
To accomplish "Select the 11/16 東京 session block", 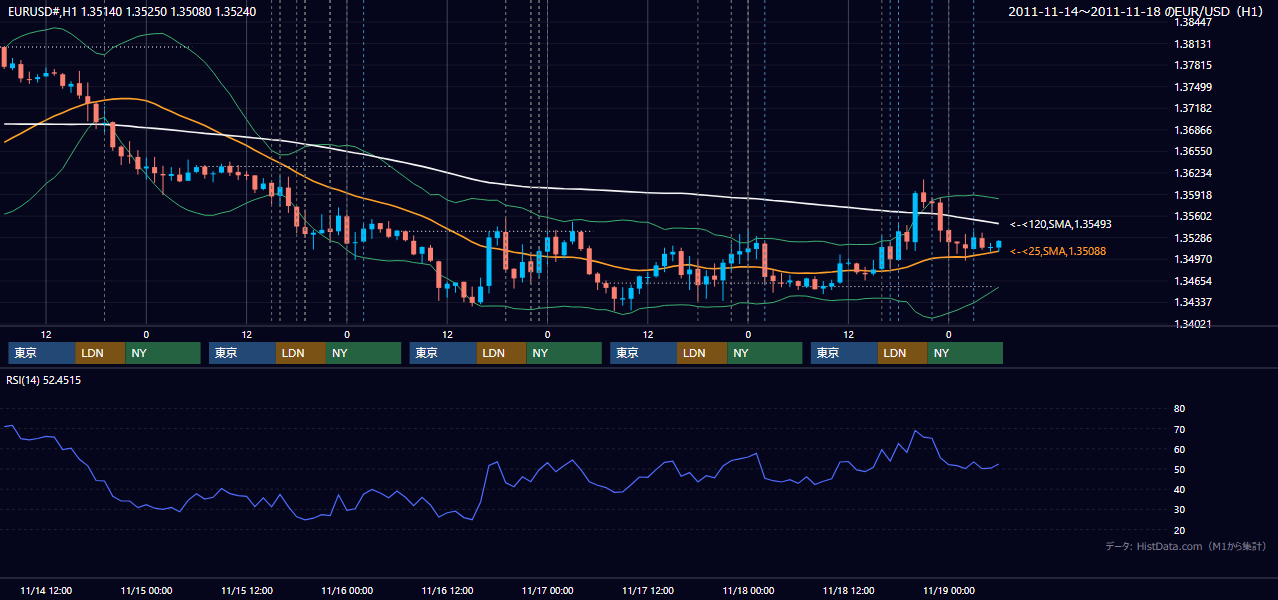I will [x=443, y=353].
